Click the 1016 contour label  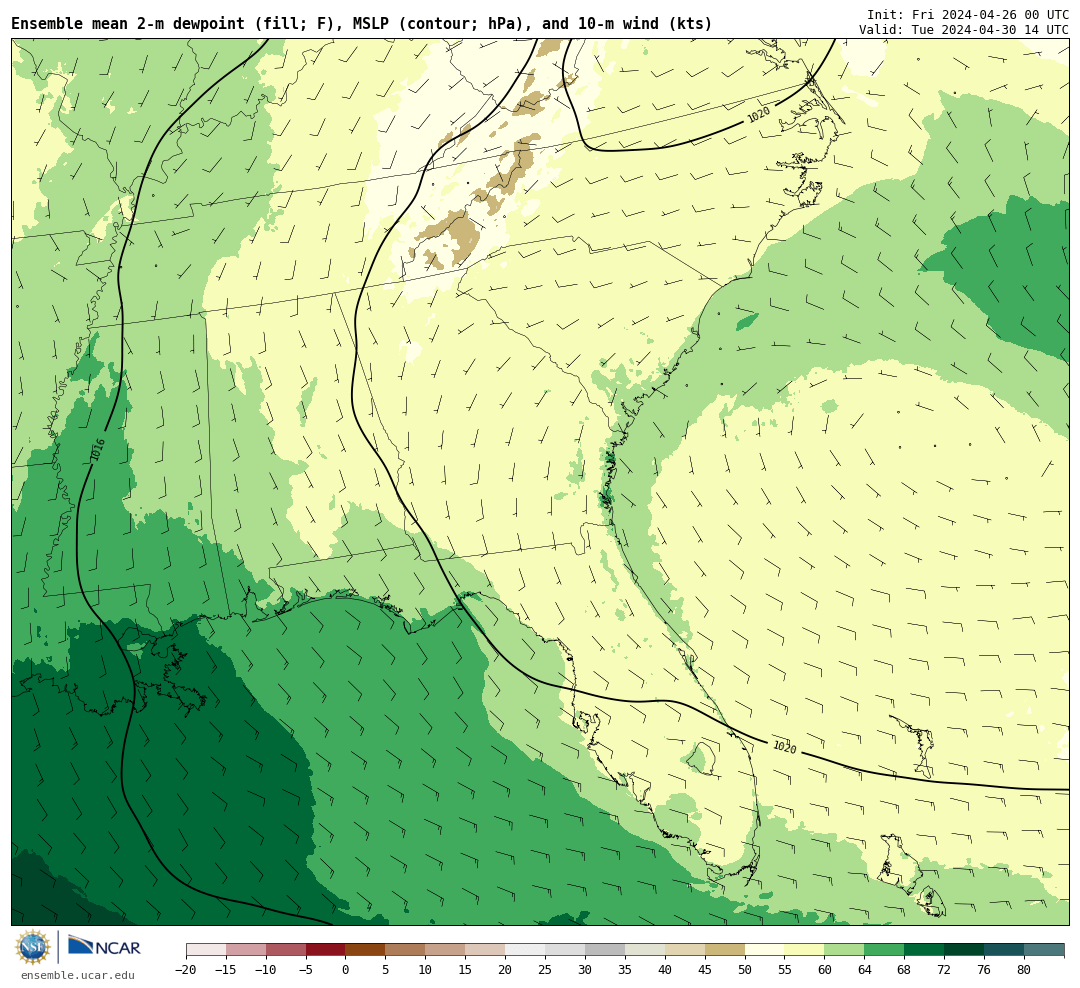(x=97, y=451)
